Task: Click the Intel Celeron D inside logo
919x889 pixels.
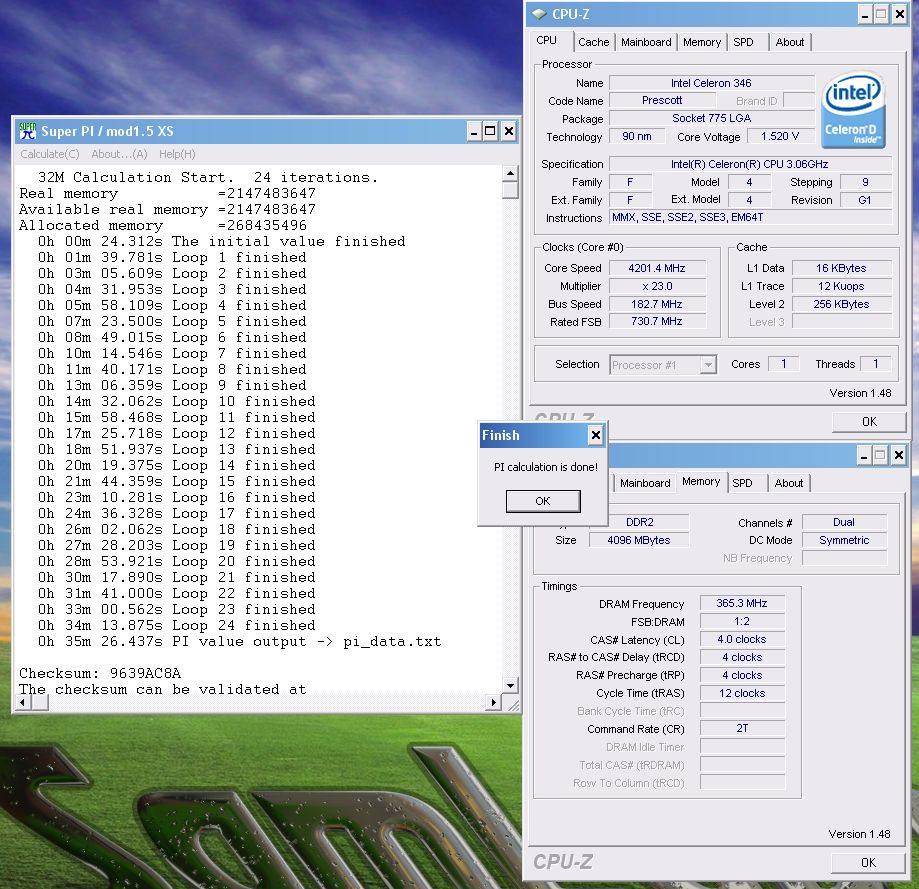Action: 853,110
